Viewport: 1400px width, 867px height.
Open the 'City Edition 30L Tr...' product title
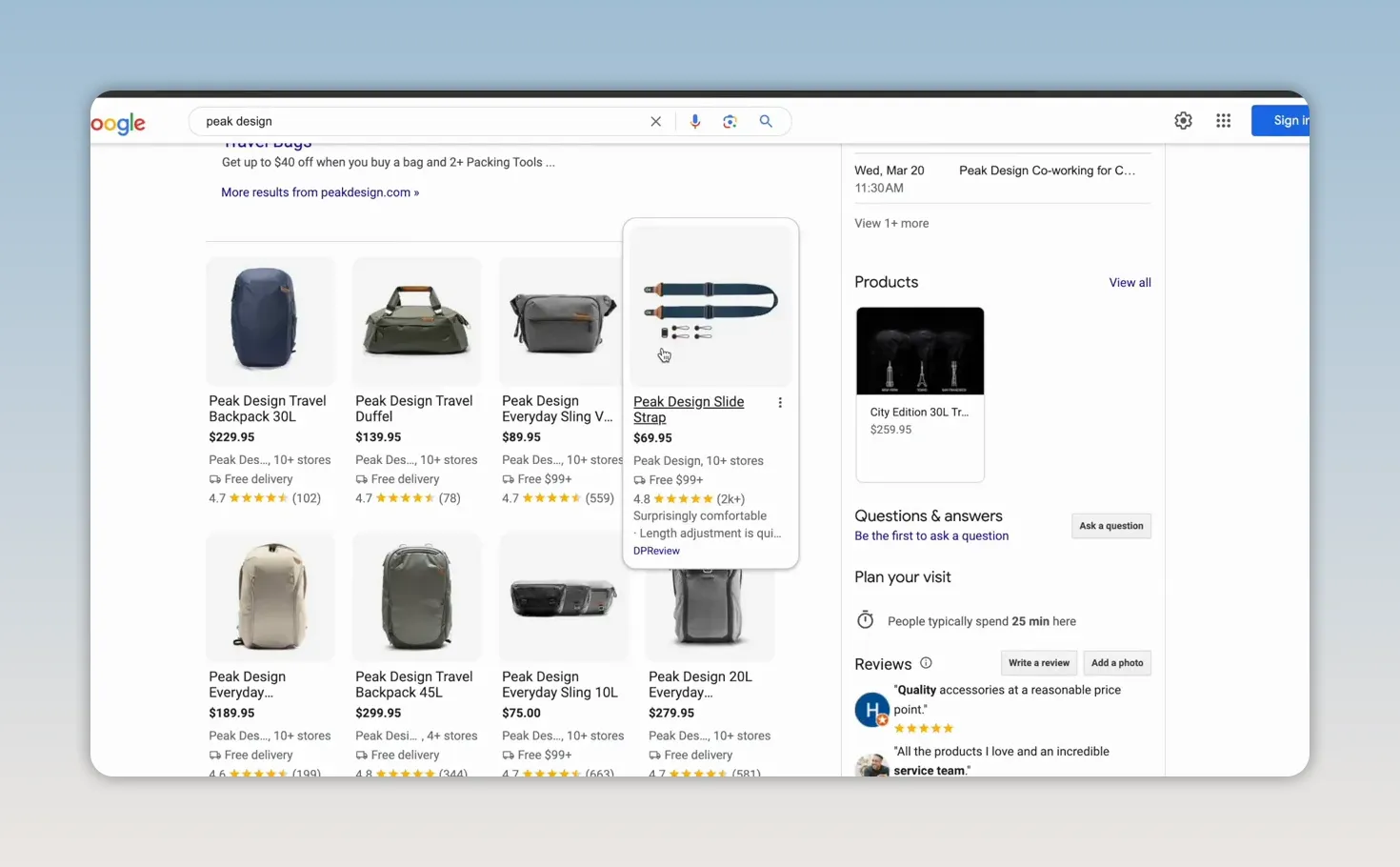point(919,413)
